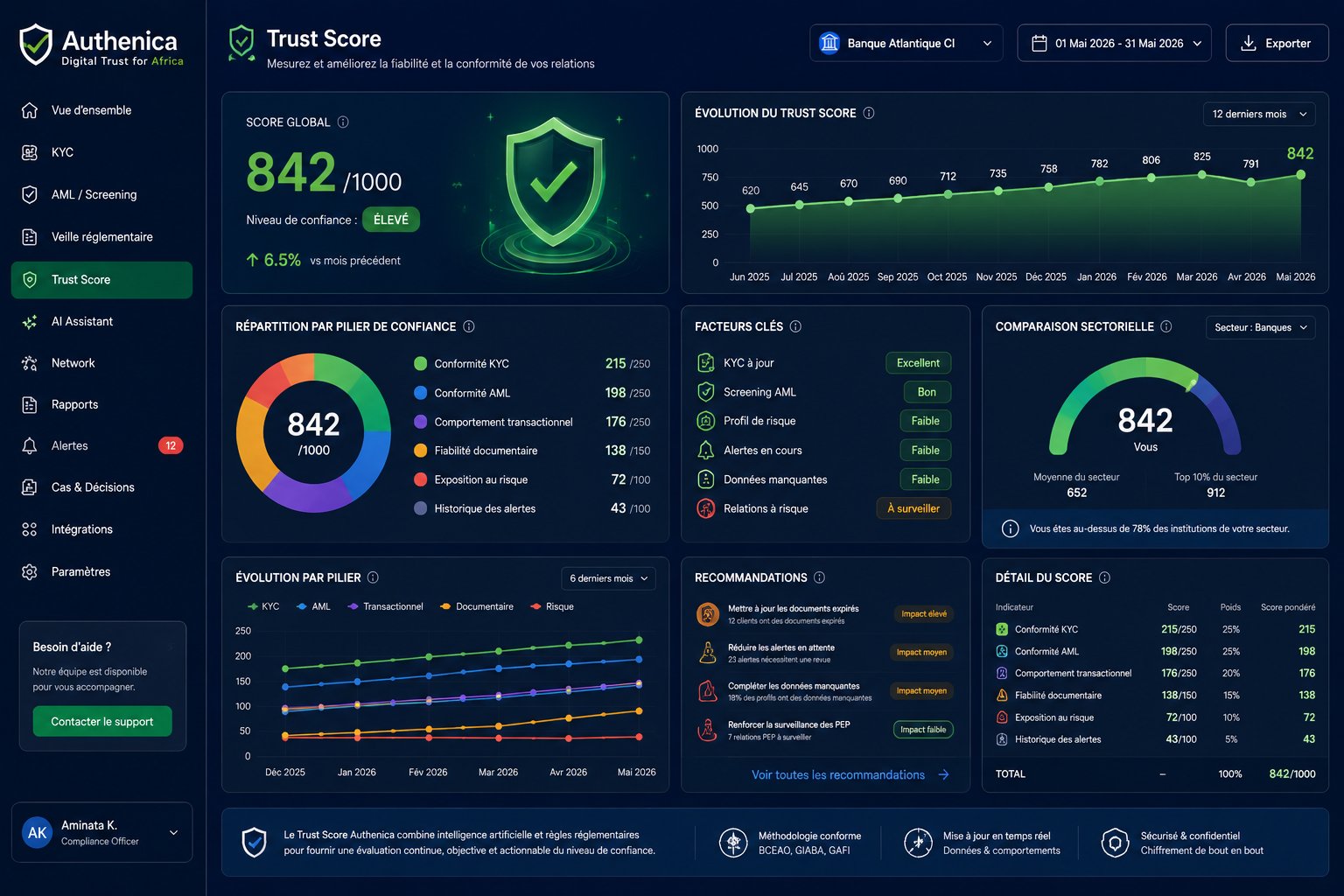Click the Screening AML shield icon

[x=705, y=392]
